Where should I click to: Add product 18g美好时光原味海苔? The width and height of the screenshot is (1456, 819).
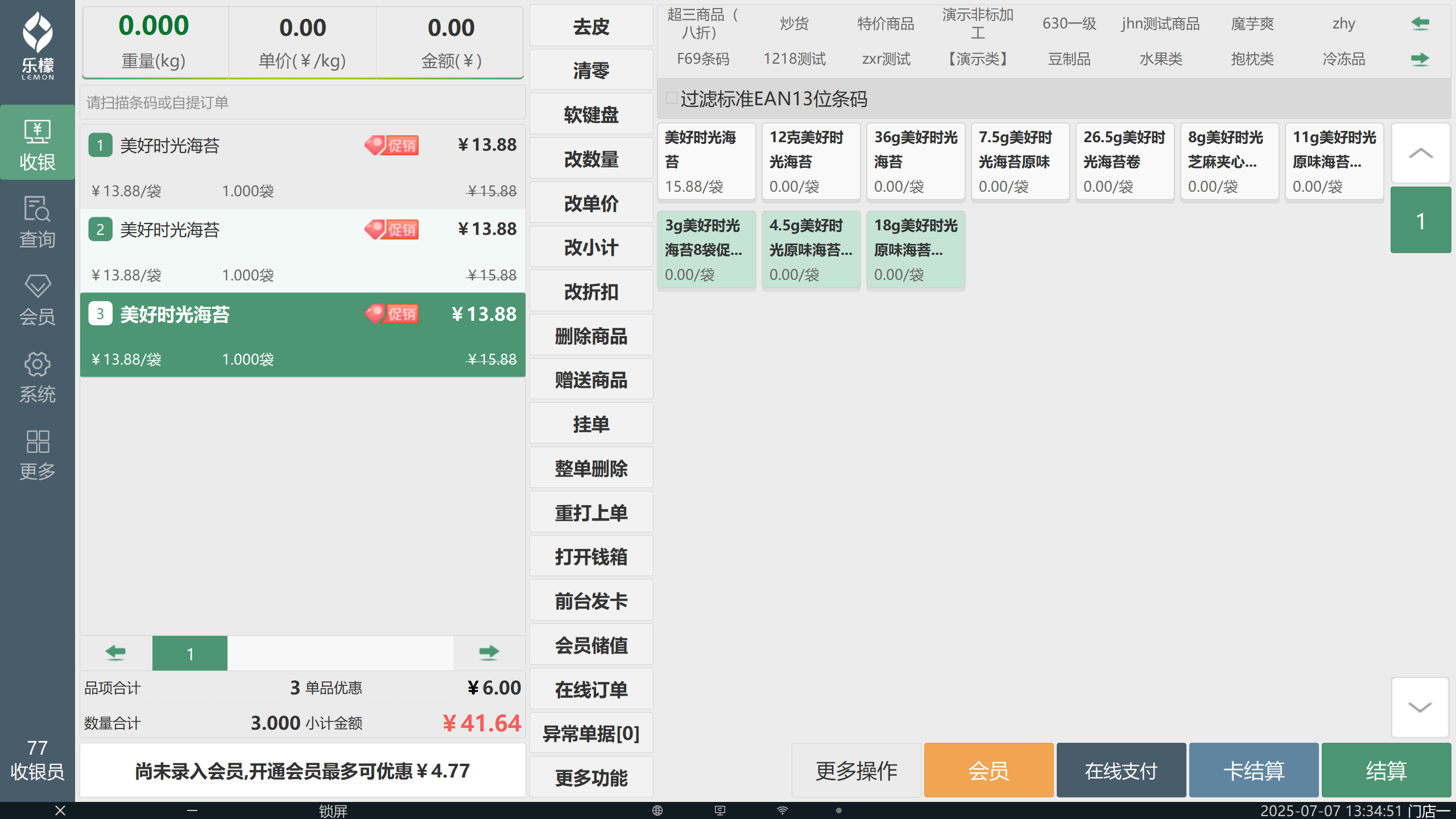click(x=916, y=250)
